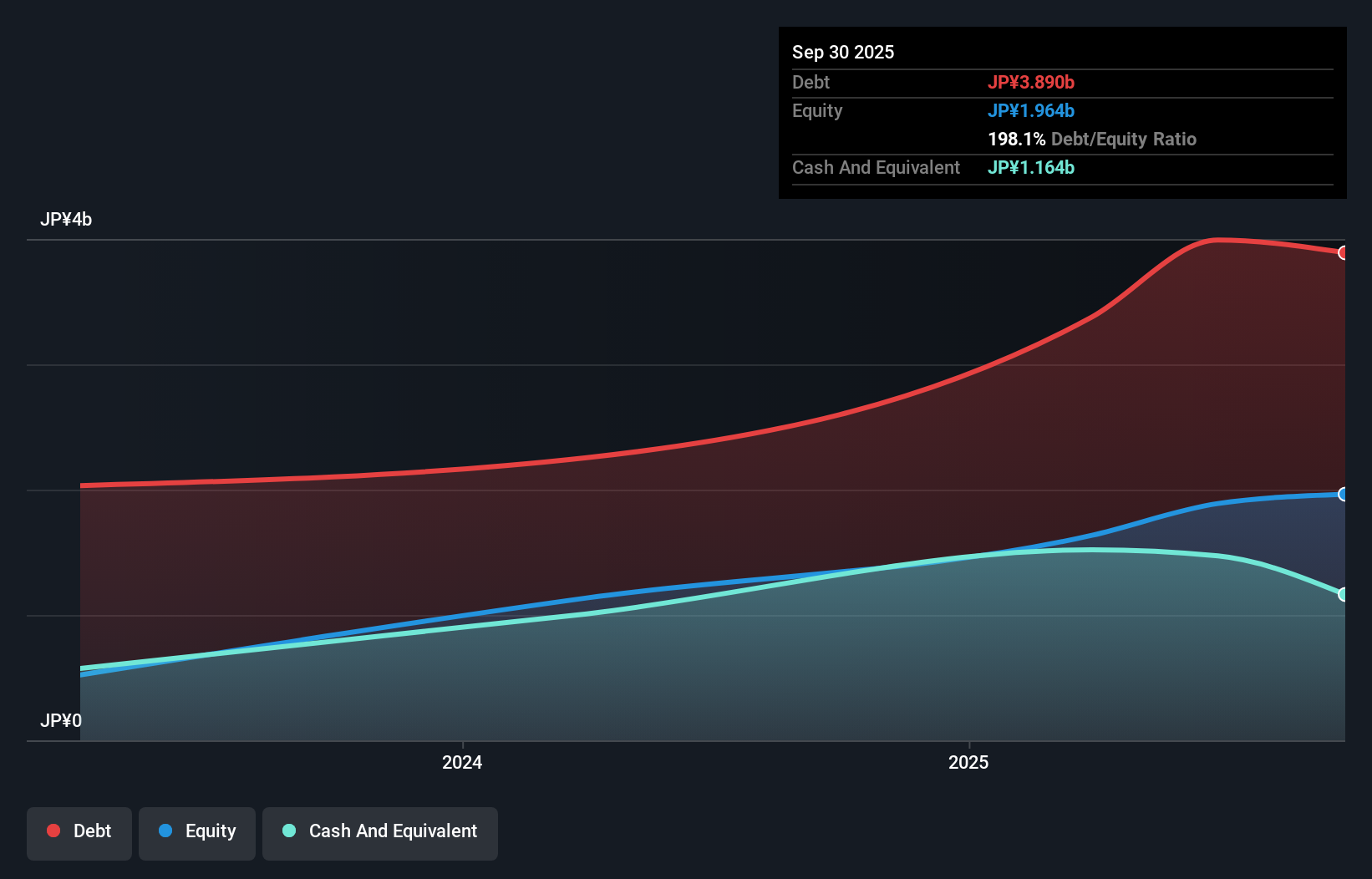Screen dimensions: 1372x879
Task: Select the 2024 axis label
Action: (461, 761)
